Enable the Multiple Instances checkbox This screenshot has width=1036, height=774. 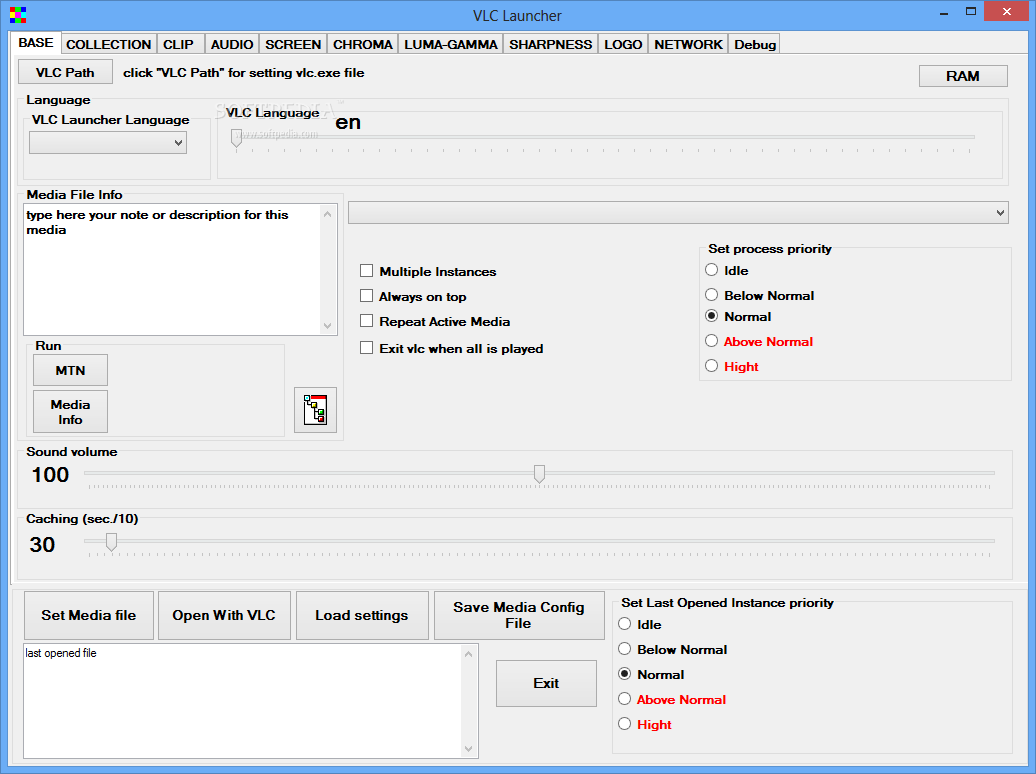pyautogui.click(x=367, y=271)
